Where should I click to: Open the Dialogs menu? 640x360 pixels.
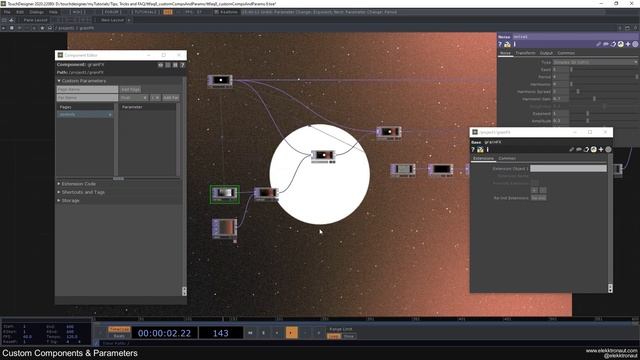tap(36, 12)
